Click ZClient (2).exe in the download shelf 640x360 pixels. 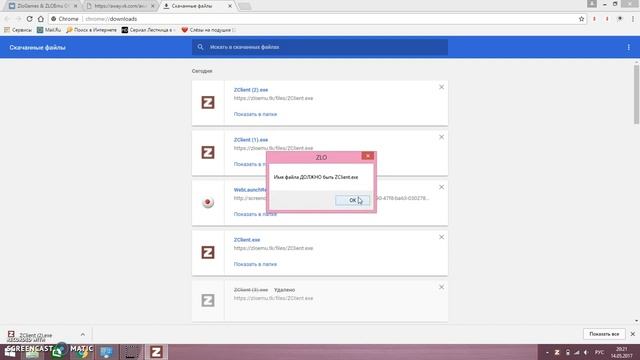coord(35,335)
